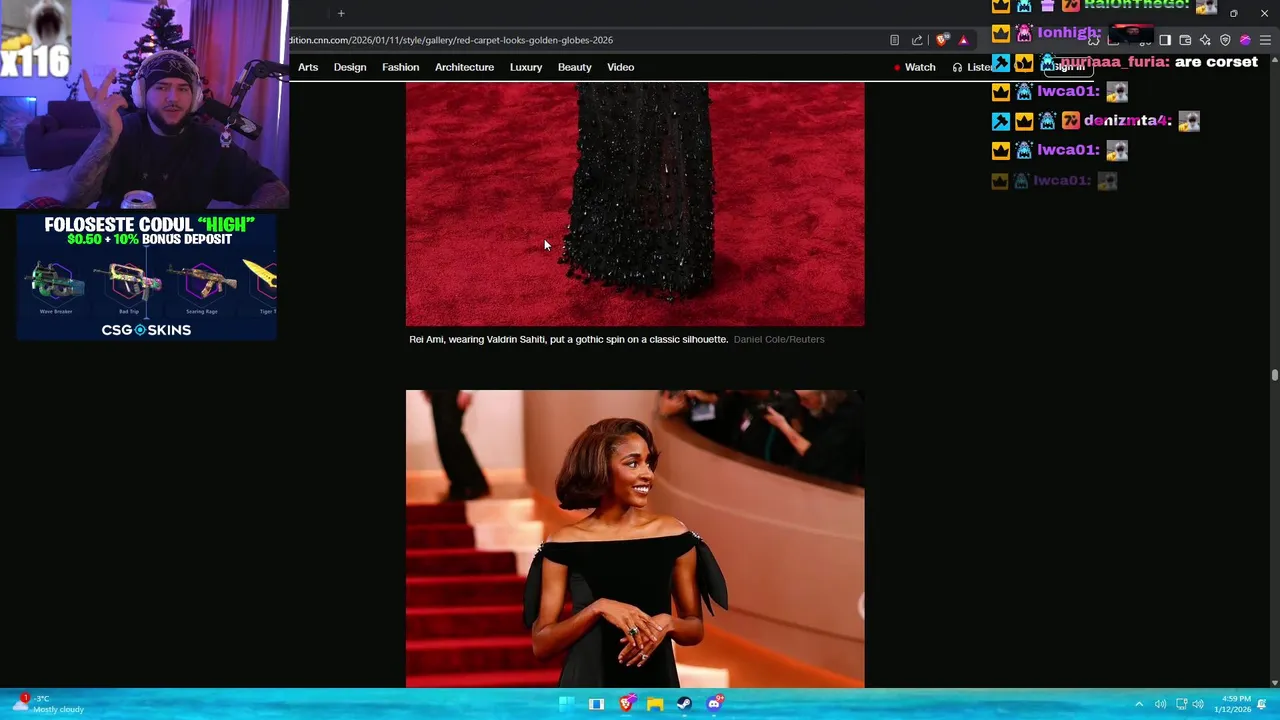Click the Brave Rewards triangle icon
Viewport: 1280px width, 720px height.
click(963, 40)
